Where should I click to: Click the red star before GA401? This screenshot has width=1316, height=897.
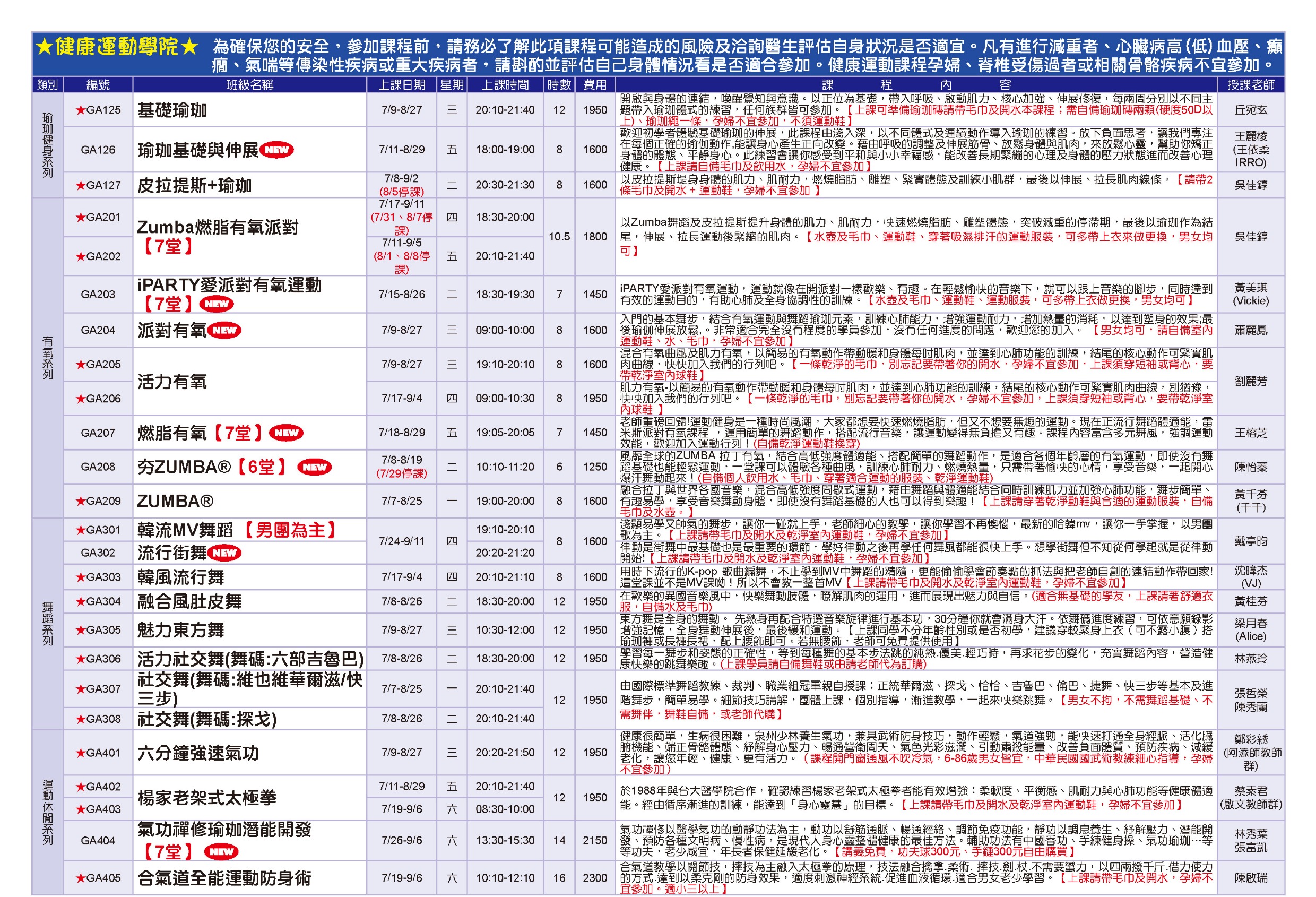81,753
